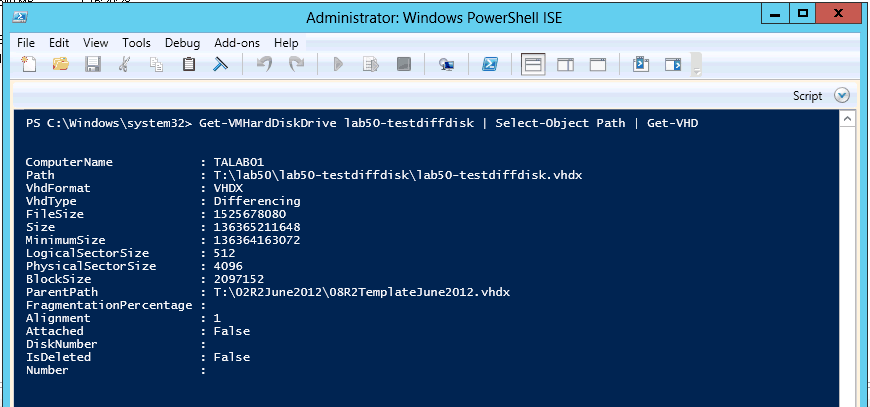Save the script with the floppy disk icon

point(93,65)
